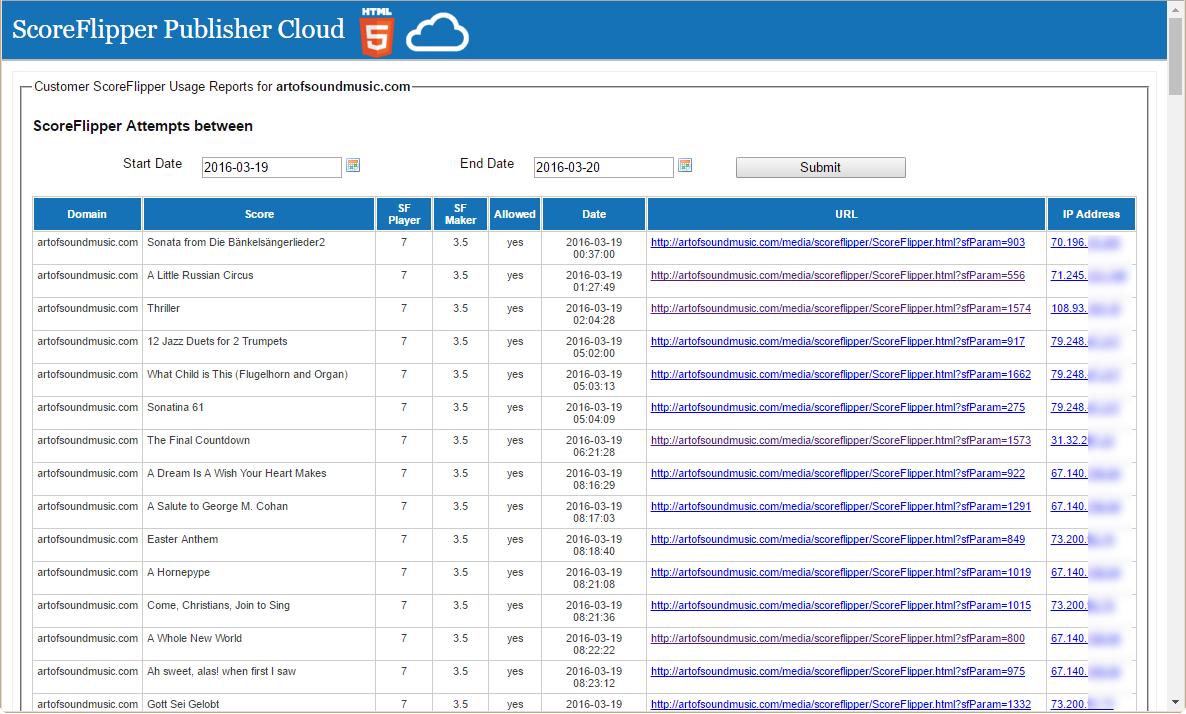1186x714 pixels.
Task: Click the cloud logo in the header
Action: 437,33
